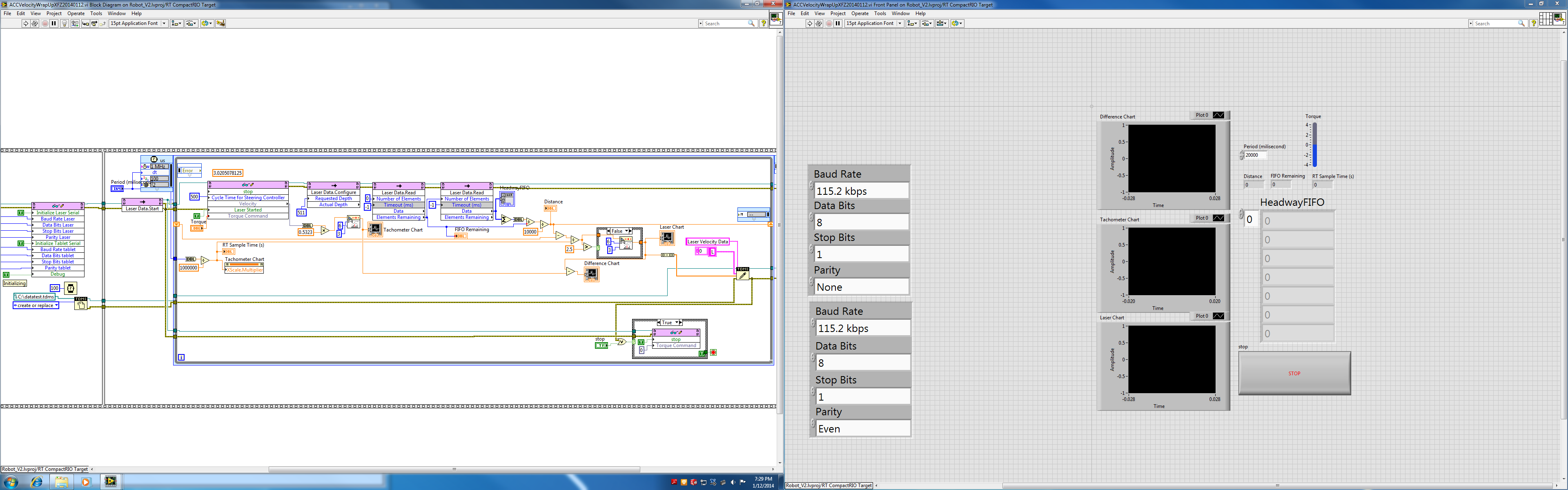Click LabVIEW taskbar button
This screenshot has height=490, width=1568.
tap(110, 481)
